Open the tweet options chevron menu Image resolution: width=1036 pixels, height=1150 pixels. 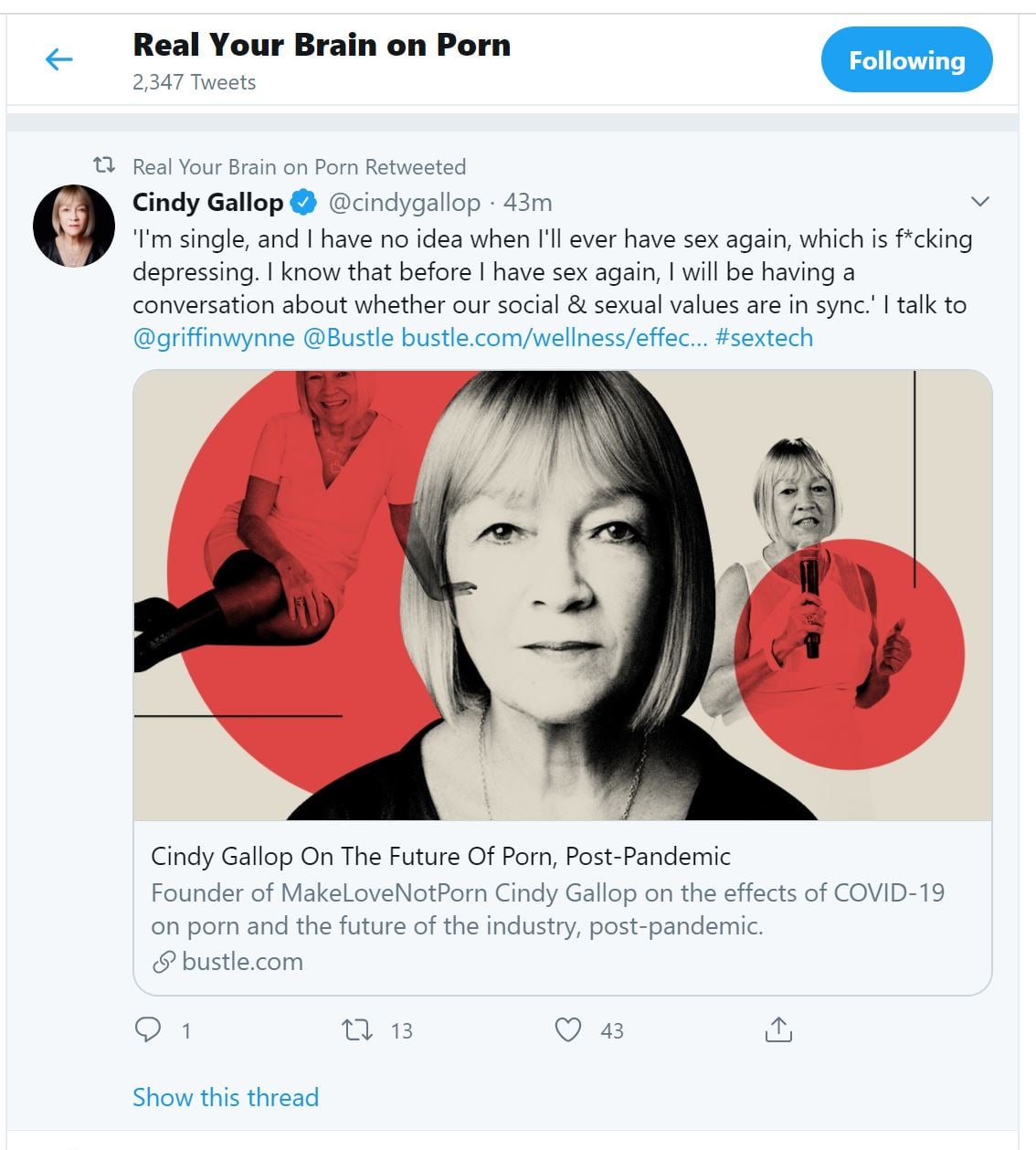tap(979, 202)
